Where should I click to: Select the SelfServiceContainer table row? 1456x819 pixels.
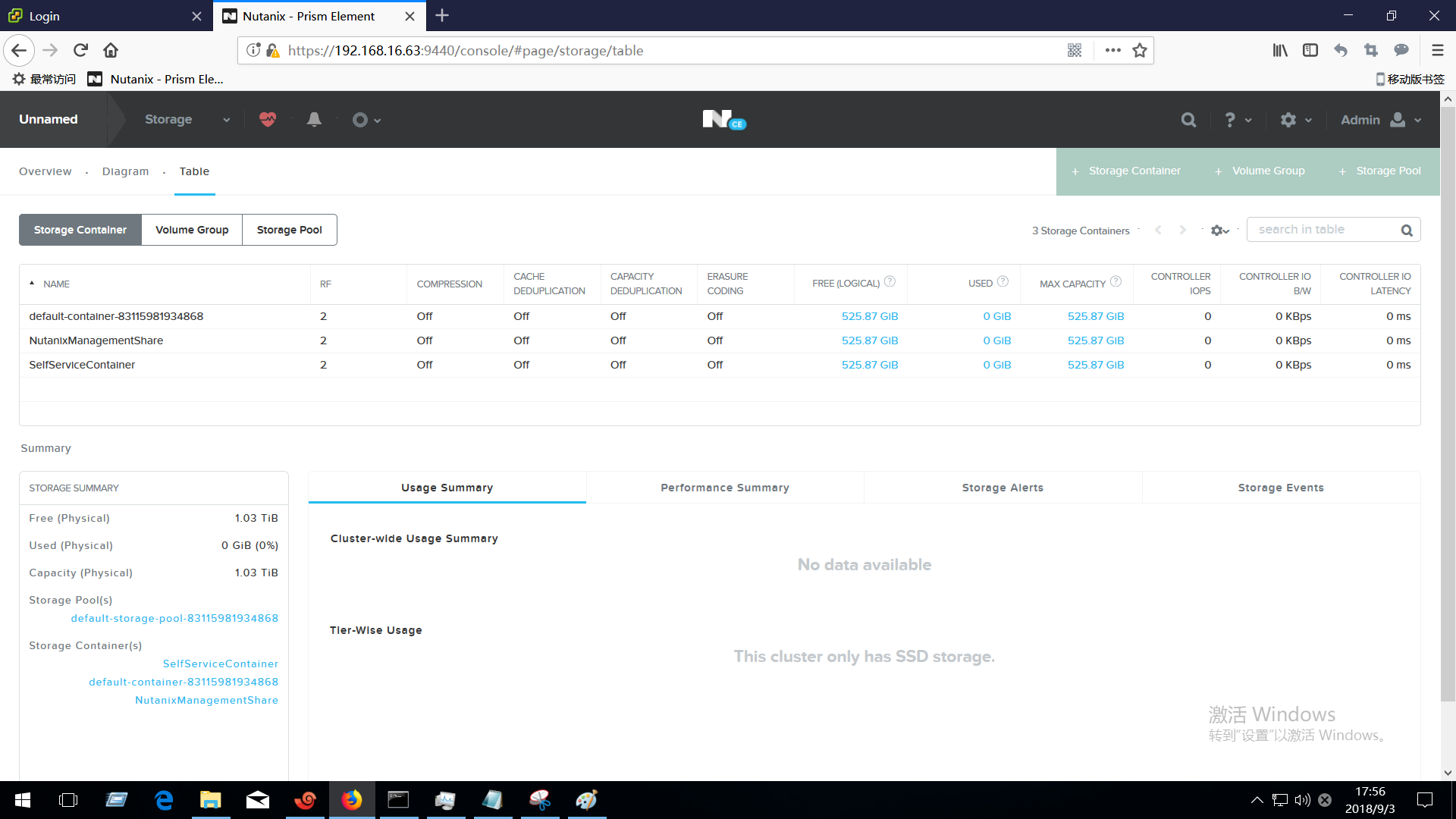pyautogui.click(x=720, y=365)
